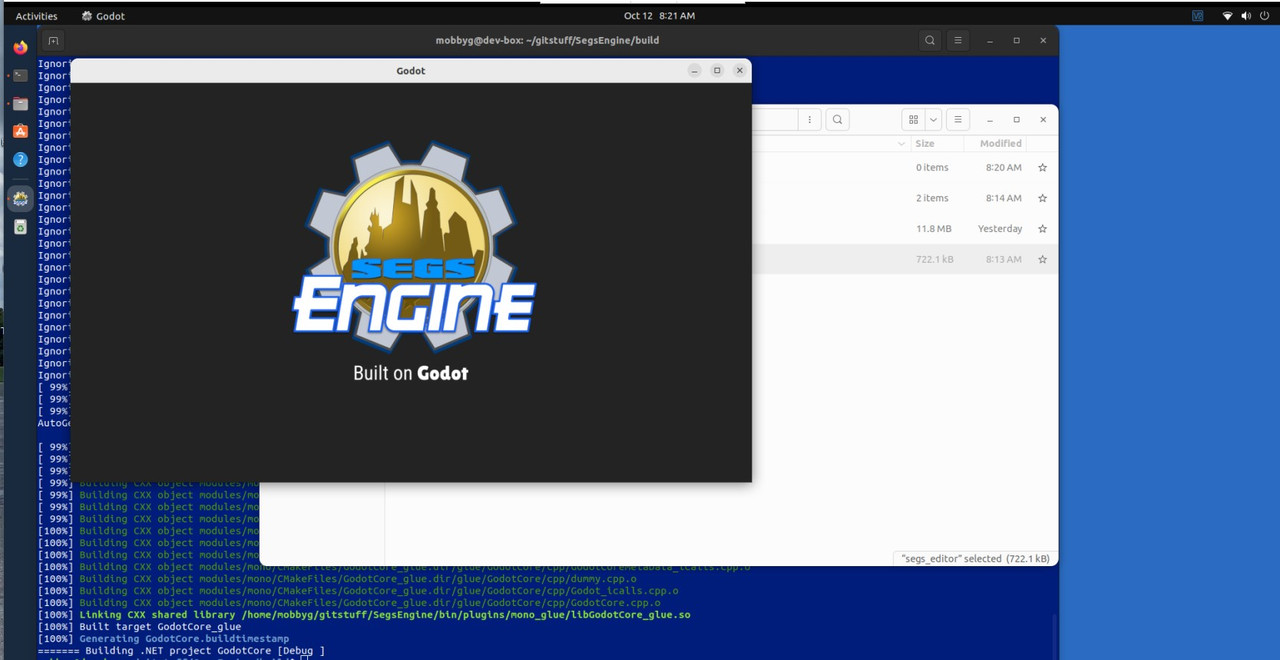Image resolution: width=1280 pixels, height=660 pixels.
Task: Click the Name column sort arrow
Action: (x=901, y=144)
